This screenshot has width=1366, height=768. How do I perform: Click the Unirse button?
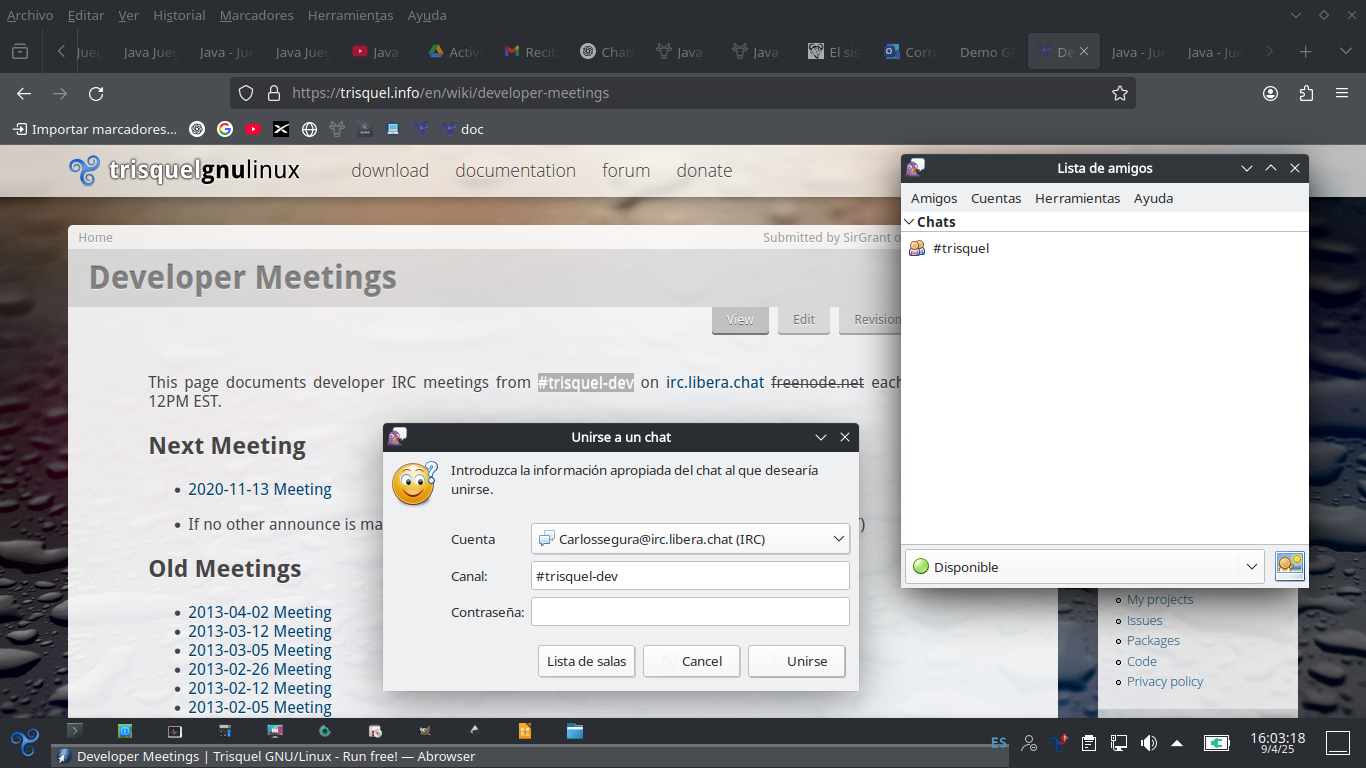point(796,661)
